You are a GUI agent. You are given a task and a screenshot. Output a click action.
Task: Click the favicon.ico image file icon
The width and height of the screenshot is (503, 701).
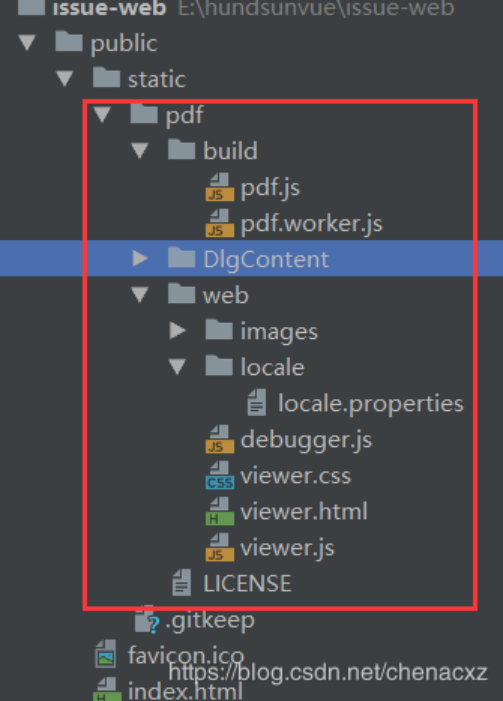pos(106,655)
